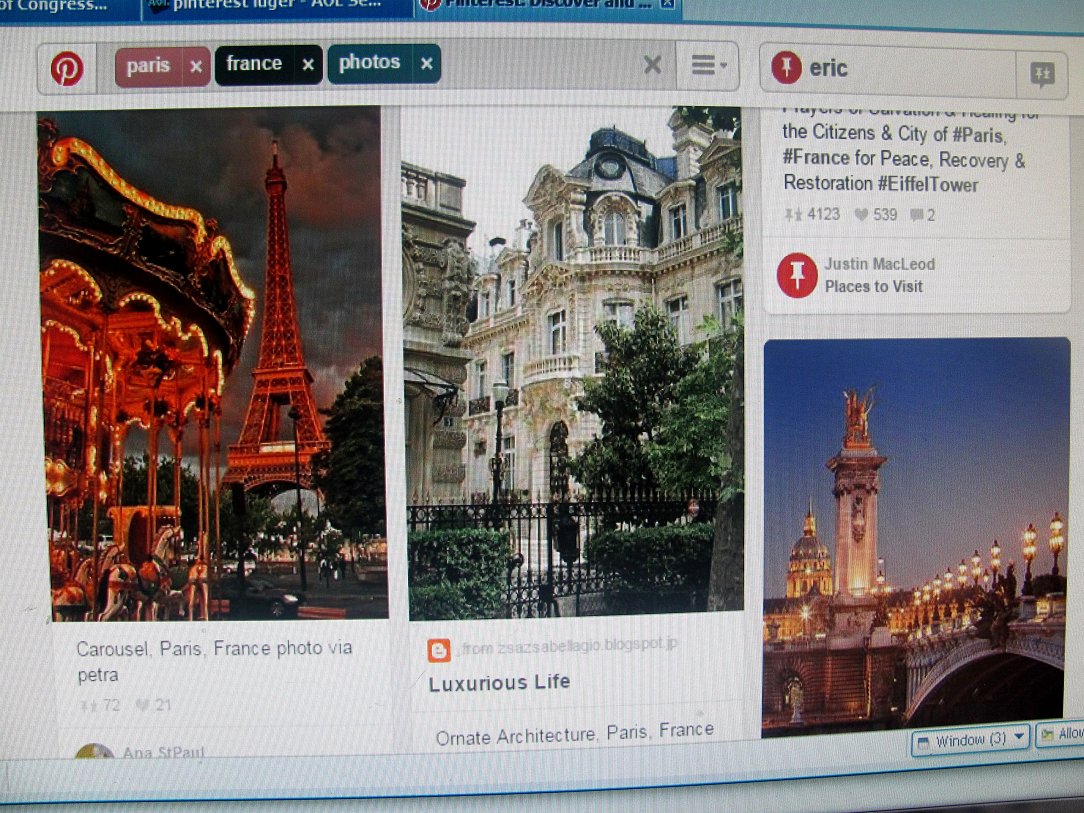Click the eric profile name
The height and width of the screenshot is (813, 1084).
click(x=828, y=68)
